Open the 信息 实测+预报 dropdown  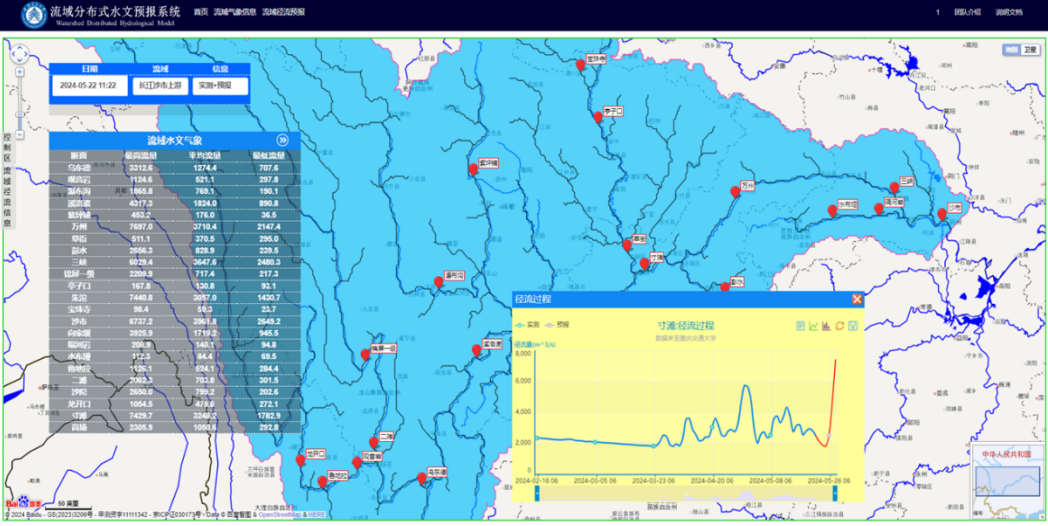pos(220,86)
